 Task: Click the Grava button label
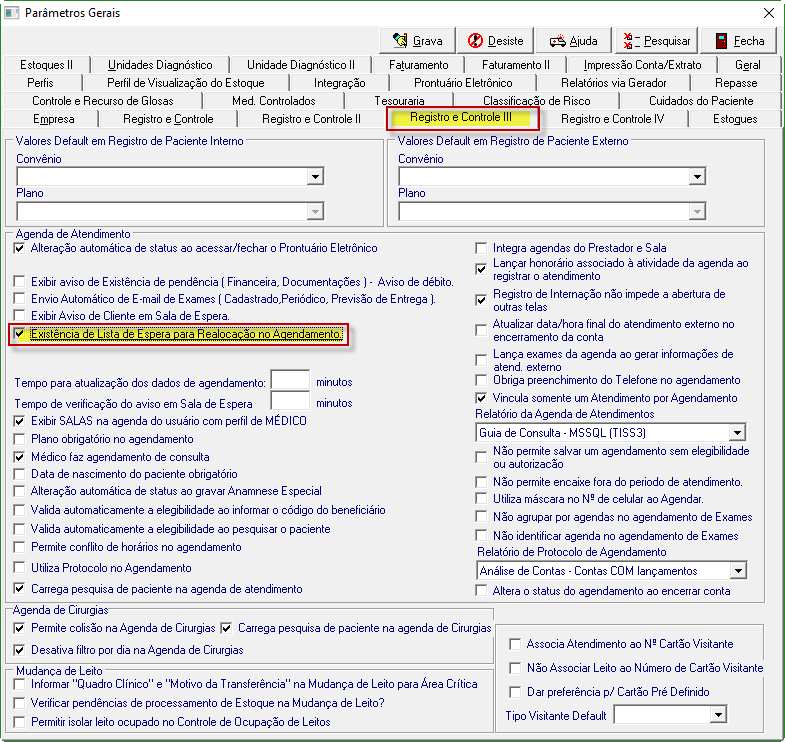427,41
